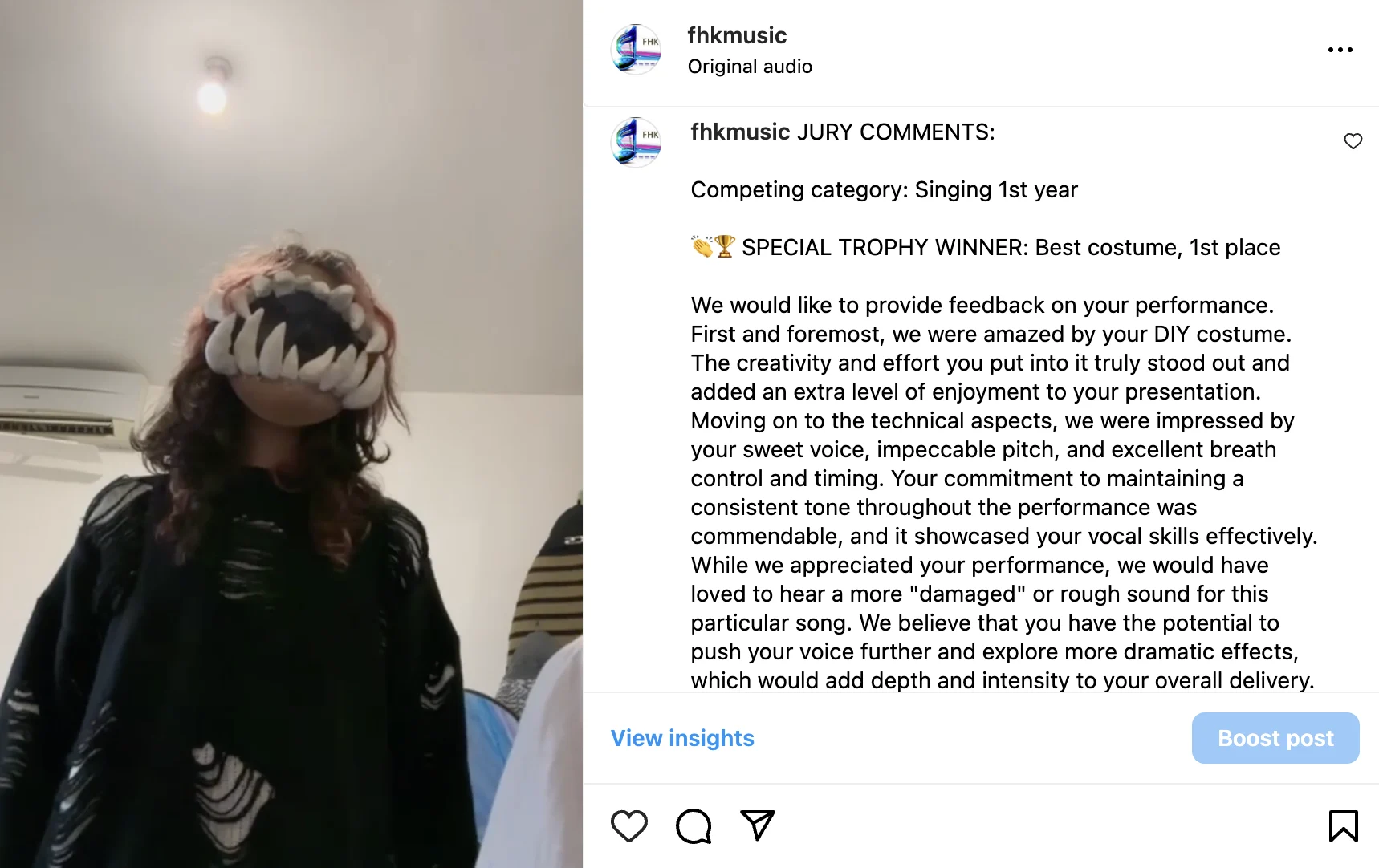Click the trophy emoji in caption
Screen dimensions: 1379x868
click(x=725, y=246)
